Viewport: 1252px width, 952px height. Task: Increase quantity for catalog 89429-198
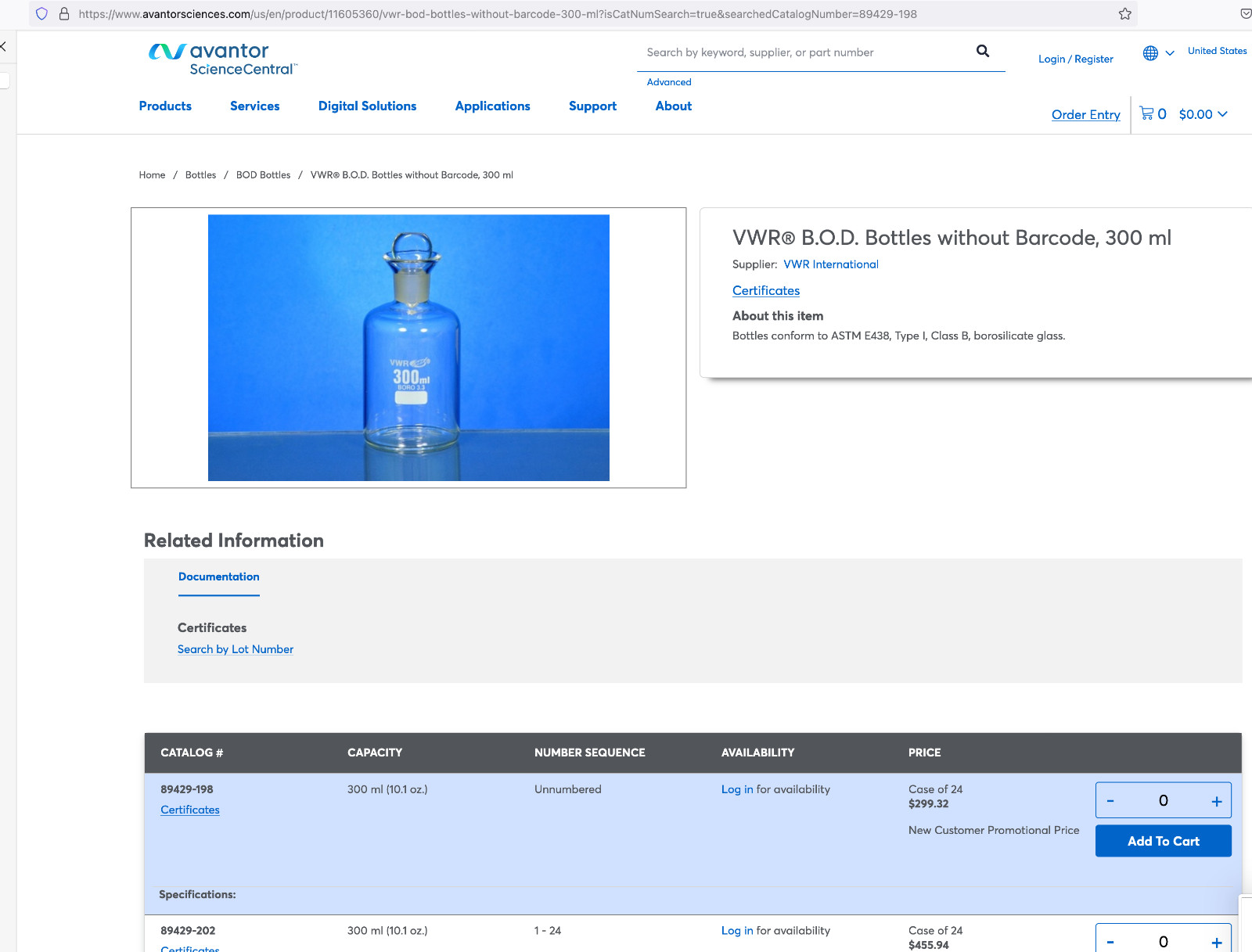pos(1217,801)
